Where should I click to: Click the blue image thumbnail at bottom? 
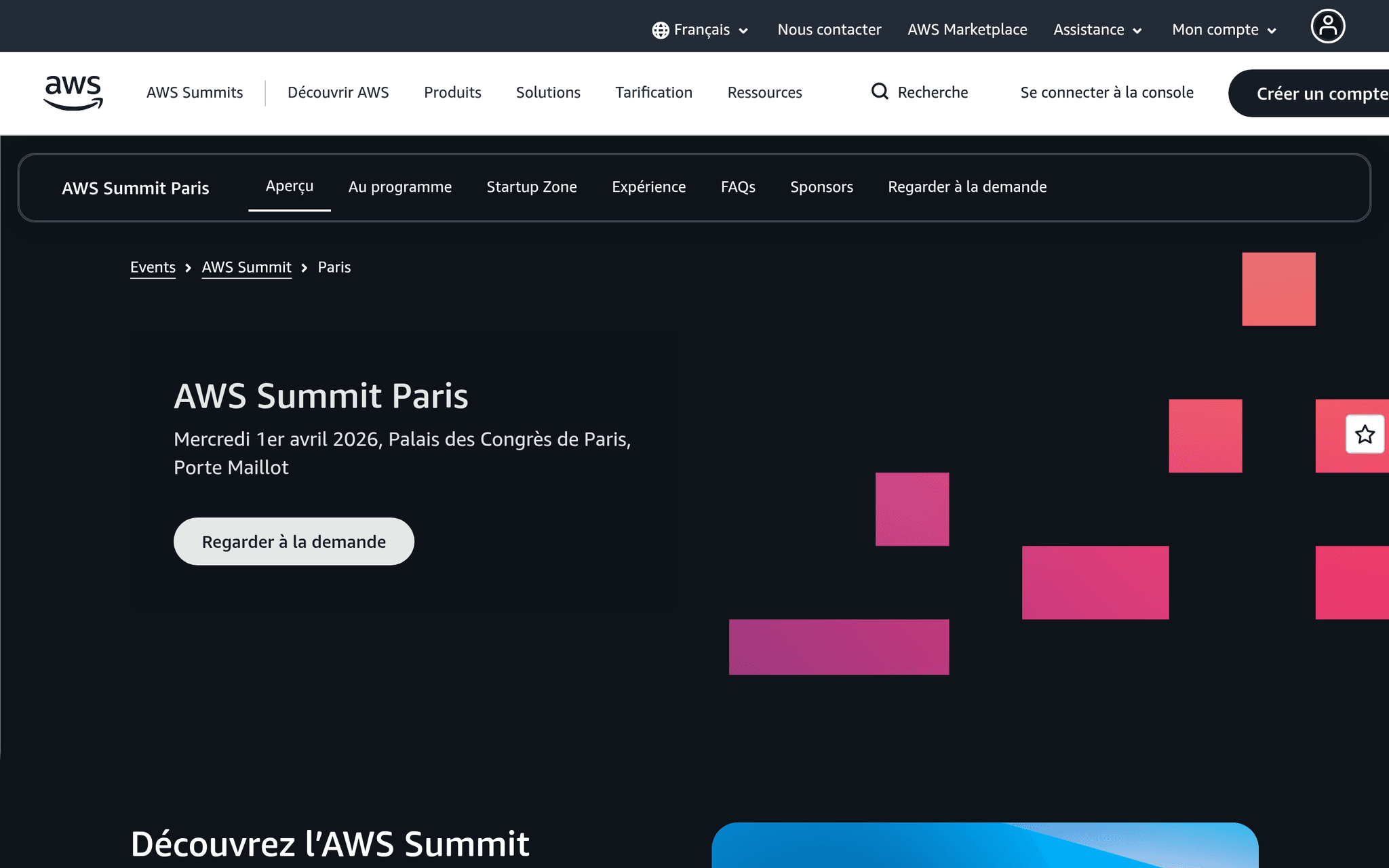tap(985, 846)
